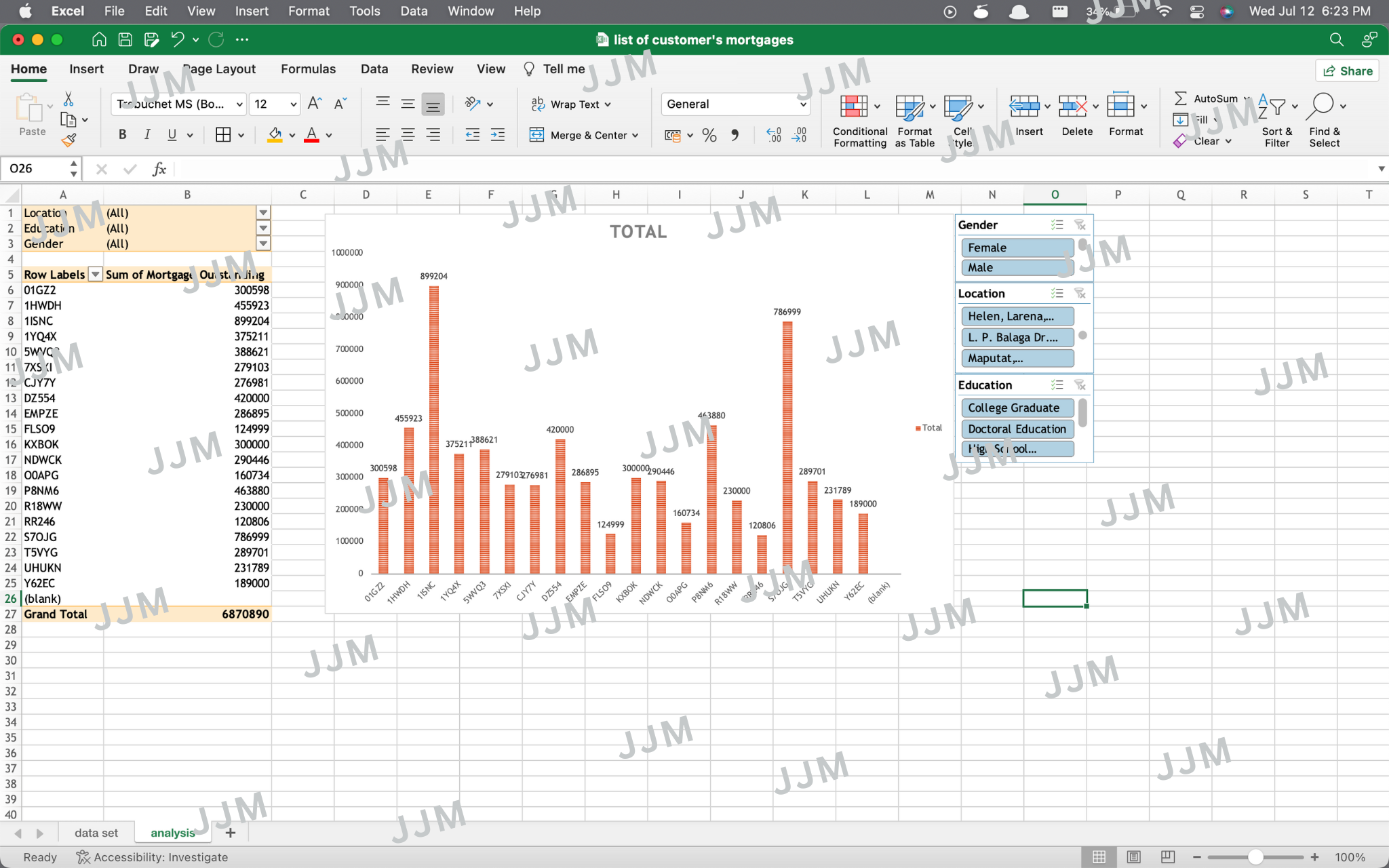Click the AutoSum sigma icon
1389x868 pixels.
[x=1180, y=99]
